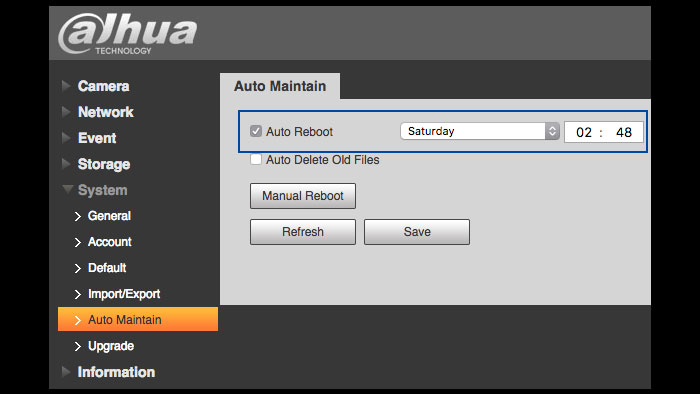The width and height of the screenshot is (700, 394).
Task: Open the General settings page
Action: pos(109,216)
